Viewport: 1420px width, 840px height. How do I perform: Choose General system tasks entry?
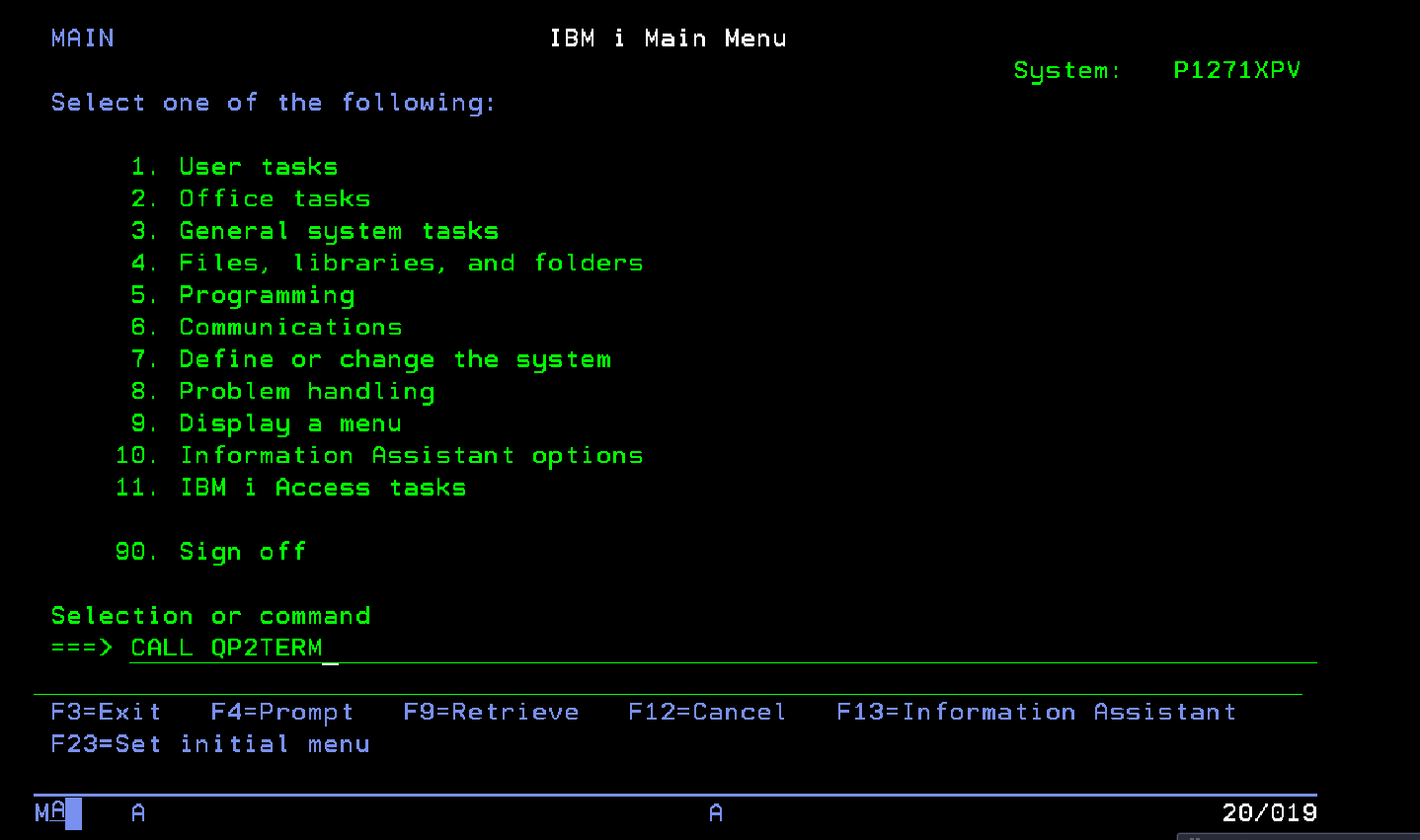click(339, 231)
